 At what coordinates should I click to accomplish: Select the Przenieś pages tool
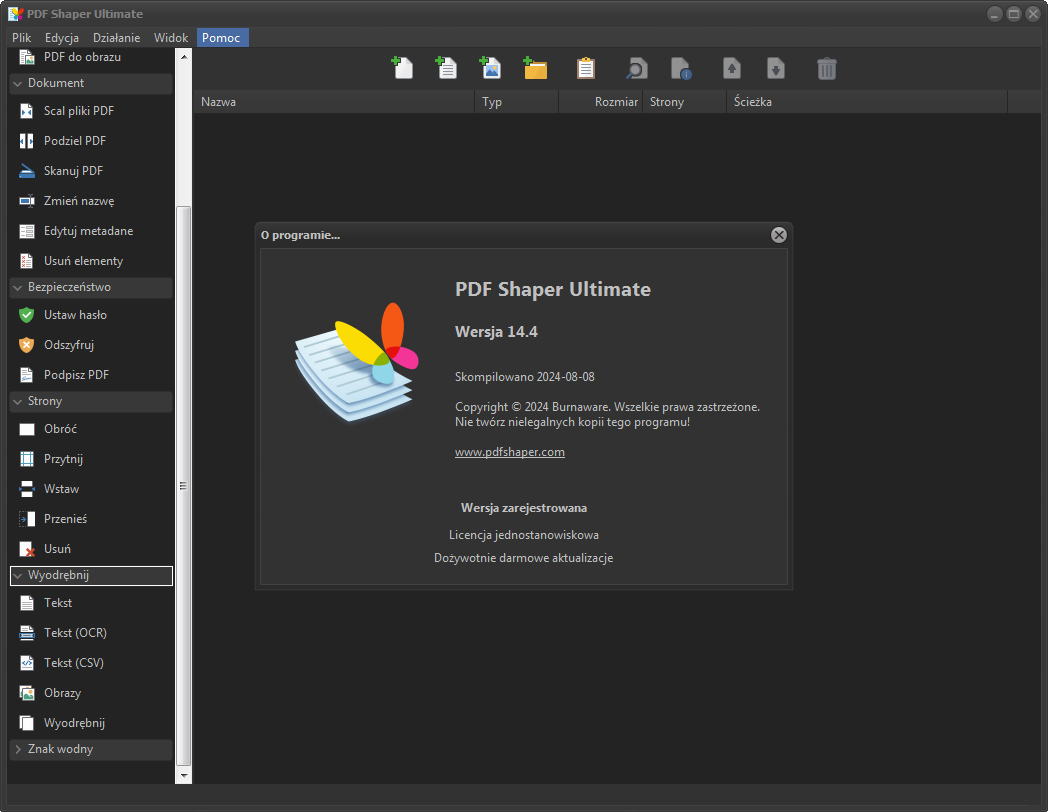(x=92, y=519)
